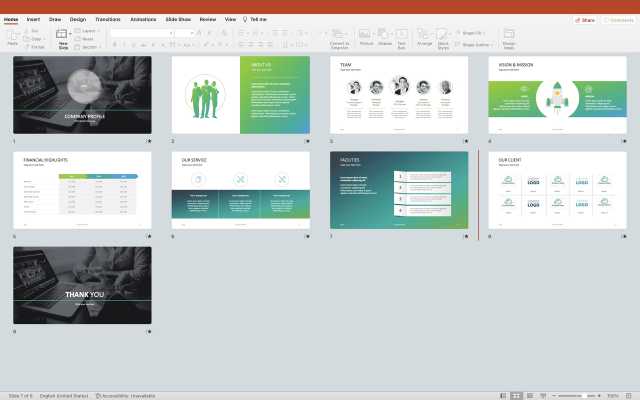Viewport: 640px width, 400px height.
Task: Click the Paste icon in the ribbon
Action: tap(13, 35)
